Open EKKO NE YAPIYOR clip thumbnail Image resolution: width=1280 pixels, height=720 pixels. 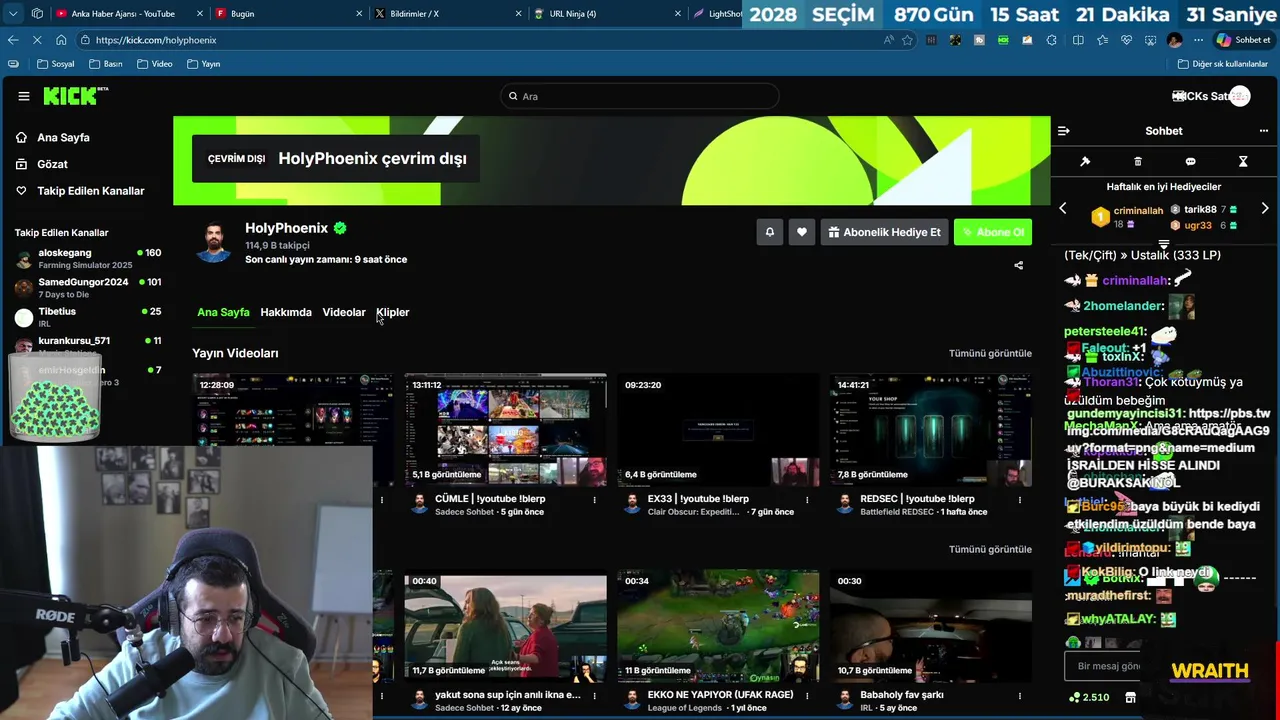pyautogui.click(x=718, y=626)
